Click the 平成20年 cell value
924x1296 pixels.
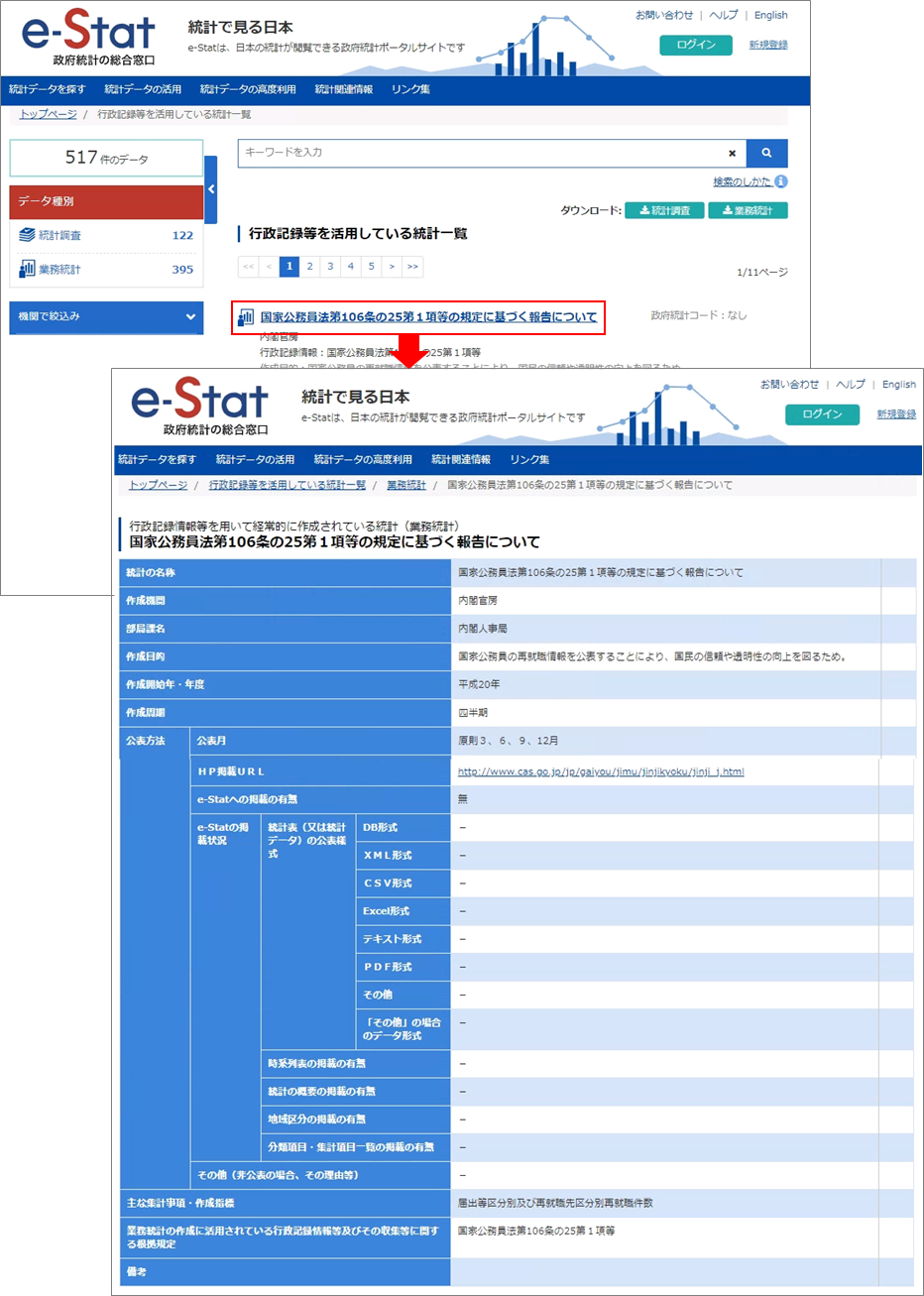479,684
